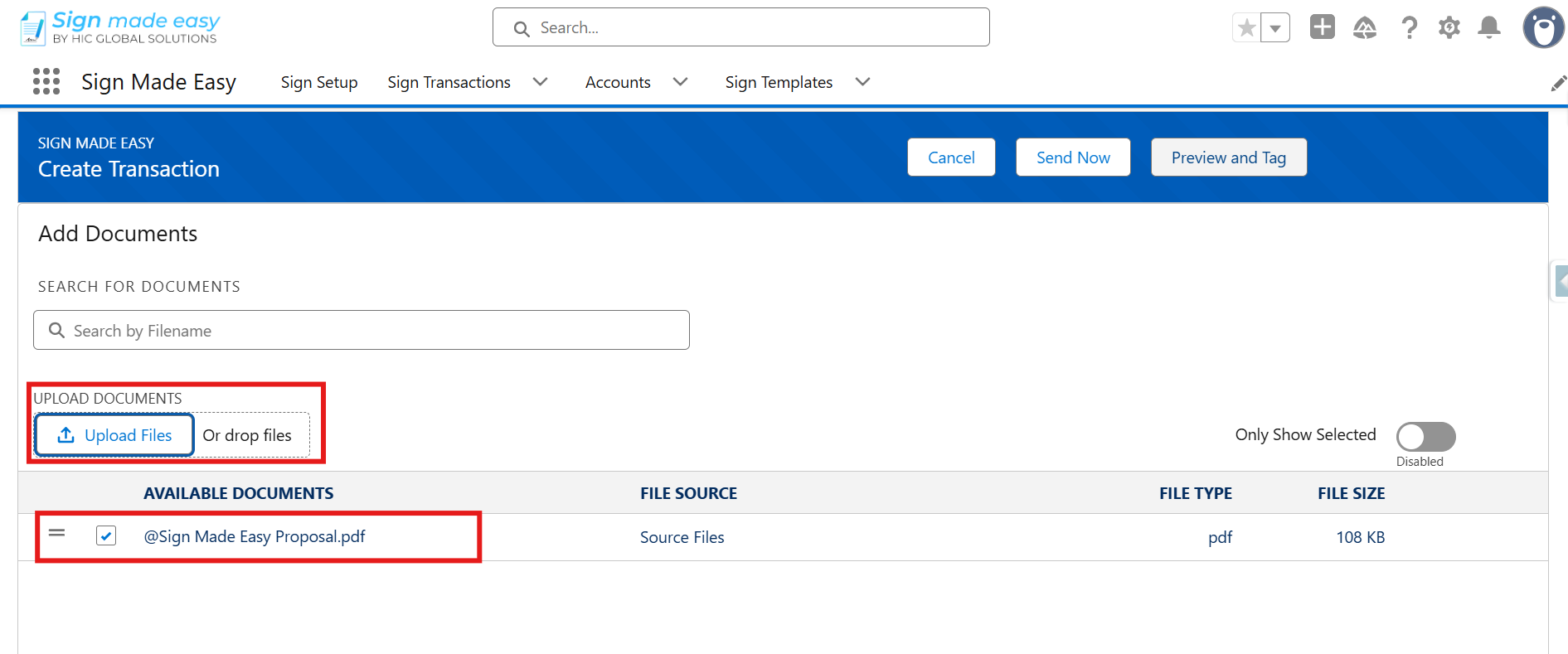Open the App Launcher grid icon
The image size is (1568, 654).
(46, 81)
